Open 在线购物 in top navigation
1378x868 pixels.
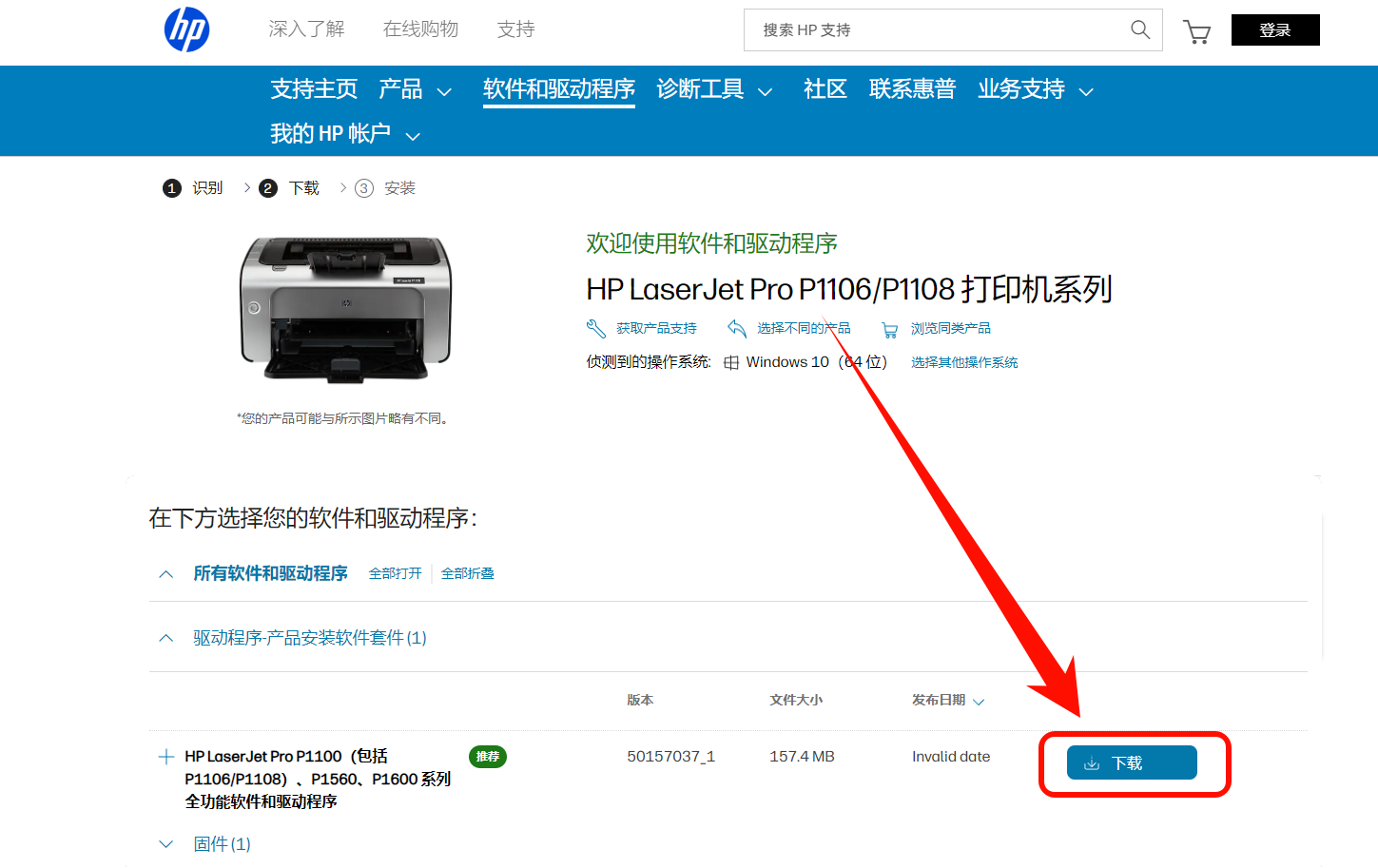pyautogui.click(x=420, y=29)
